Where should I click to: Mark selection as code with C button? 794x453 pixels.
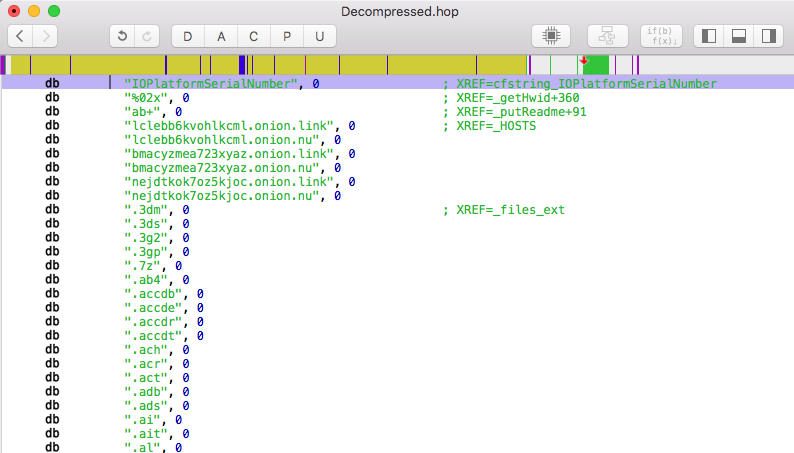click(x=253, y=36)
